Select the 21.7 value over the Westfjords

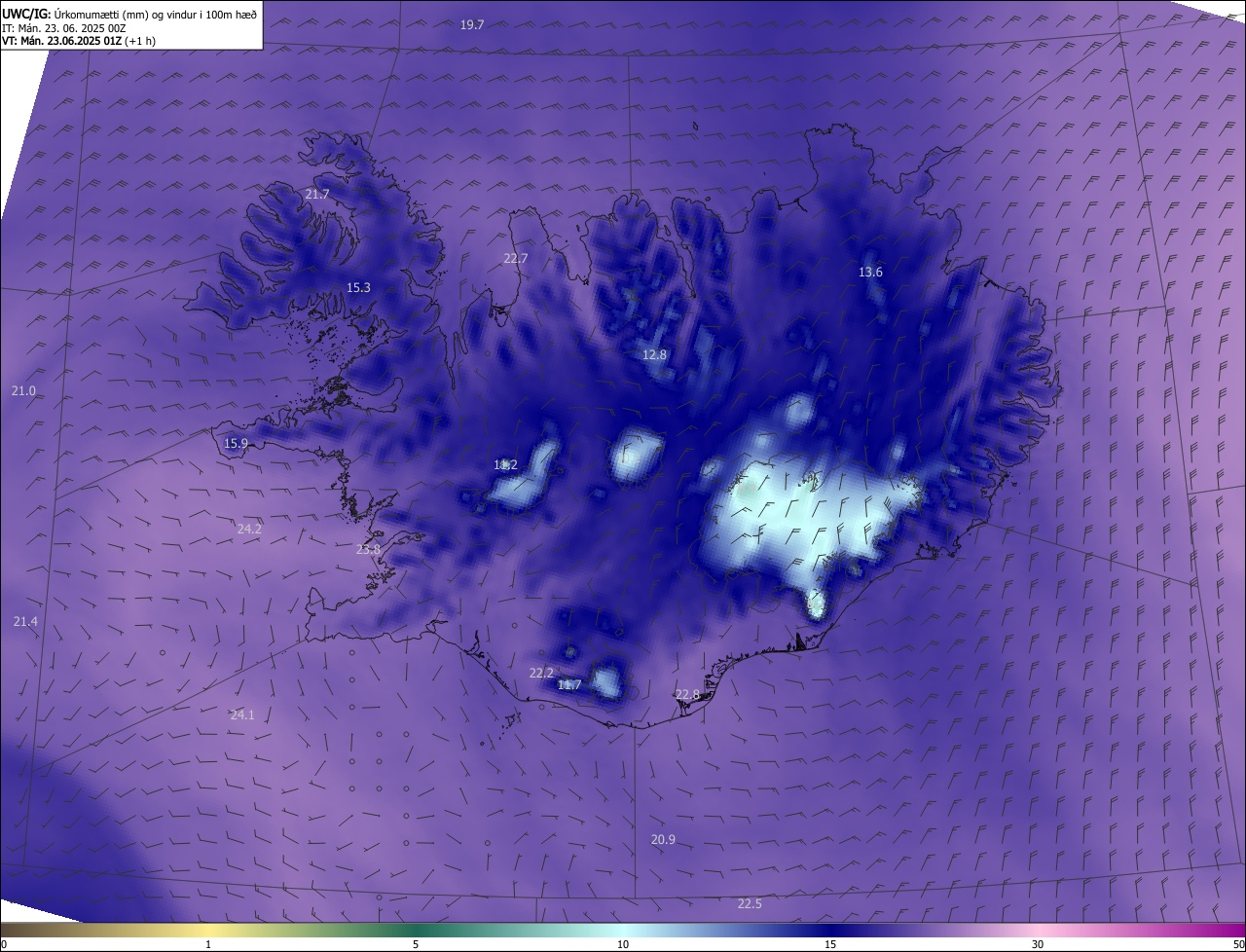317,195
